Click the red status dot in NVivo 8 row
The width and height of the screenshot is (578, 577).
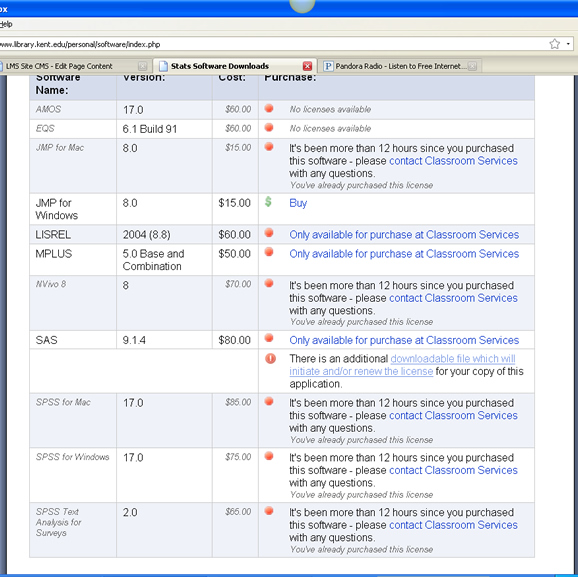[269, 284]
